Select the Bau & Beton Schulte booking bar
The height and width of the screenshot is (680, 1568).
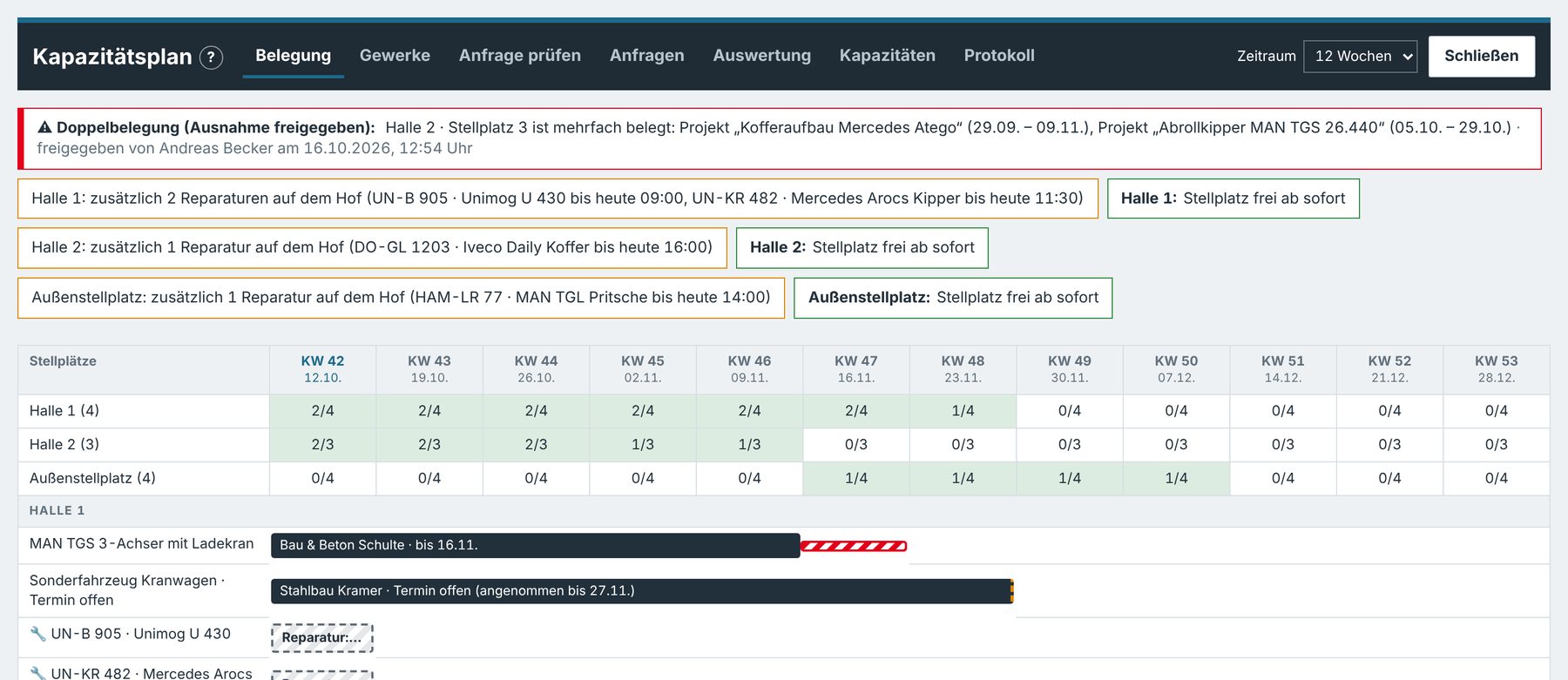[536, 545]
